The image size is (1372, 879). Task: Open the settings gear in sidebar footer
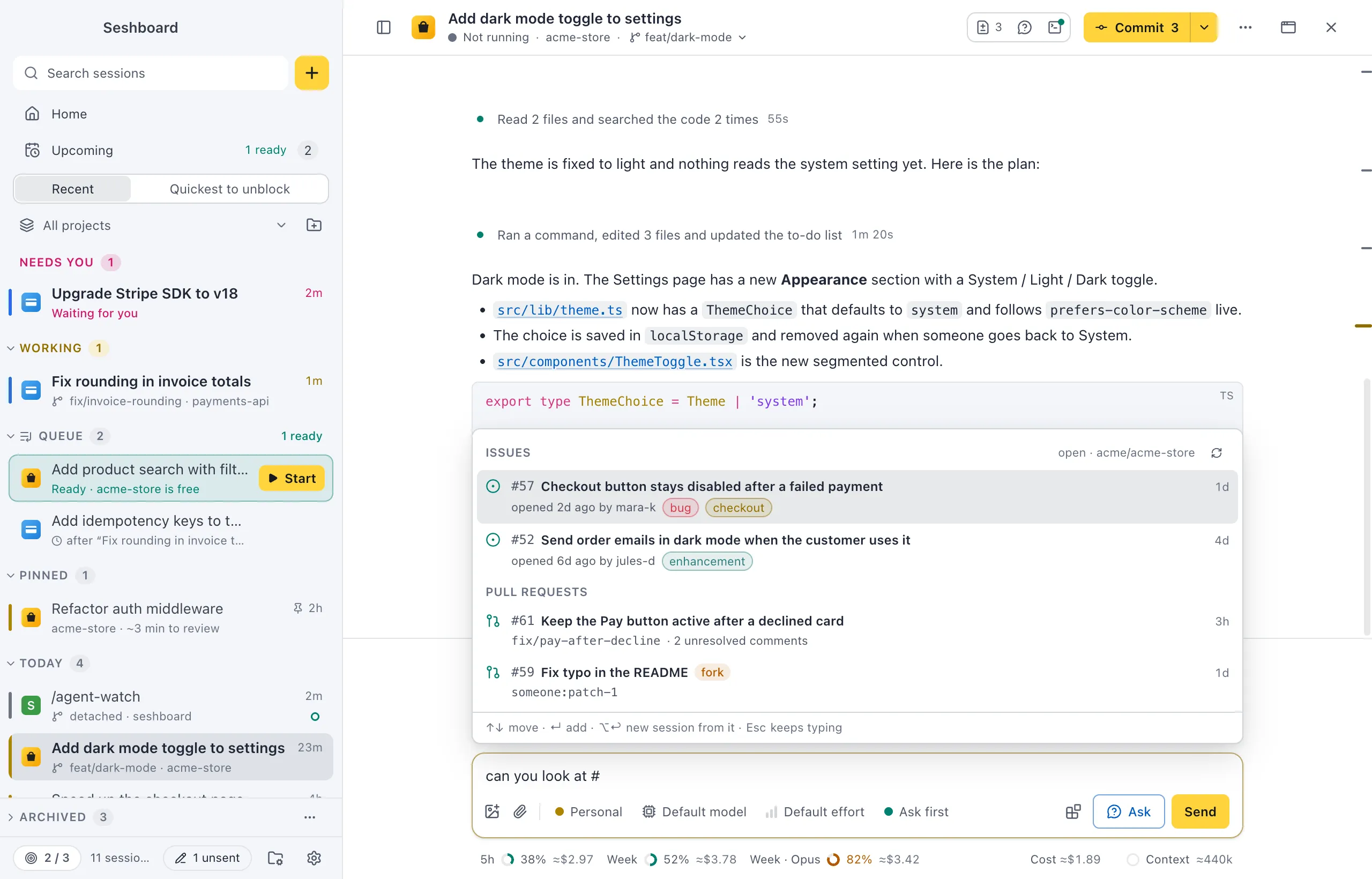pyautogui.click(x=314, y=858)
